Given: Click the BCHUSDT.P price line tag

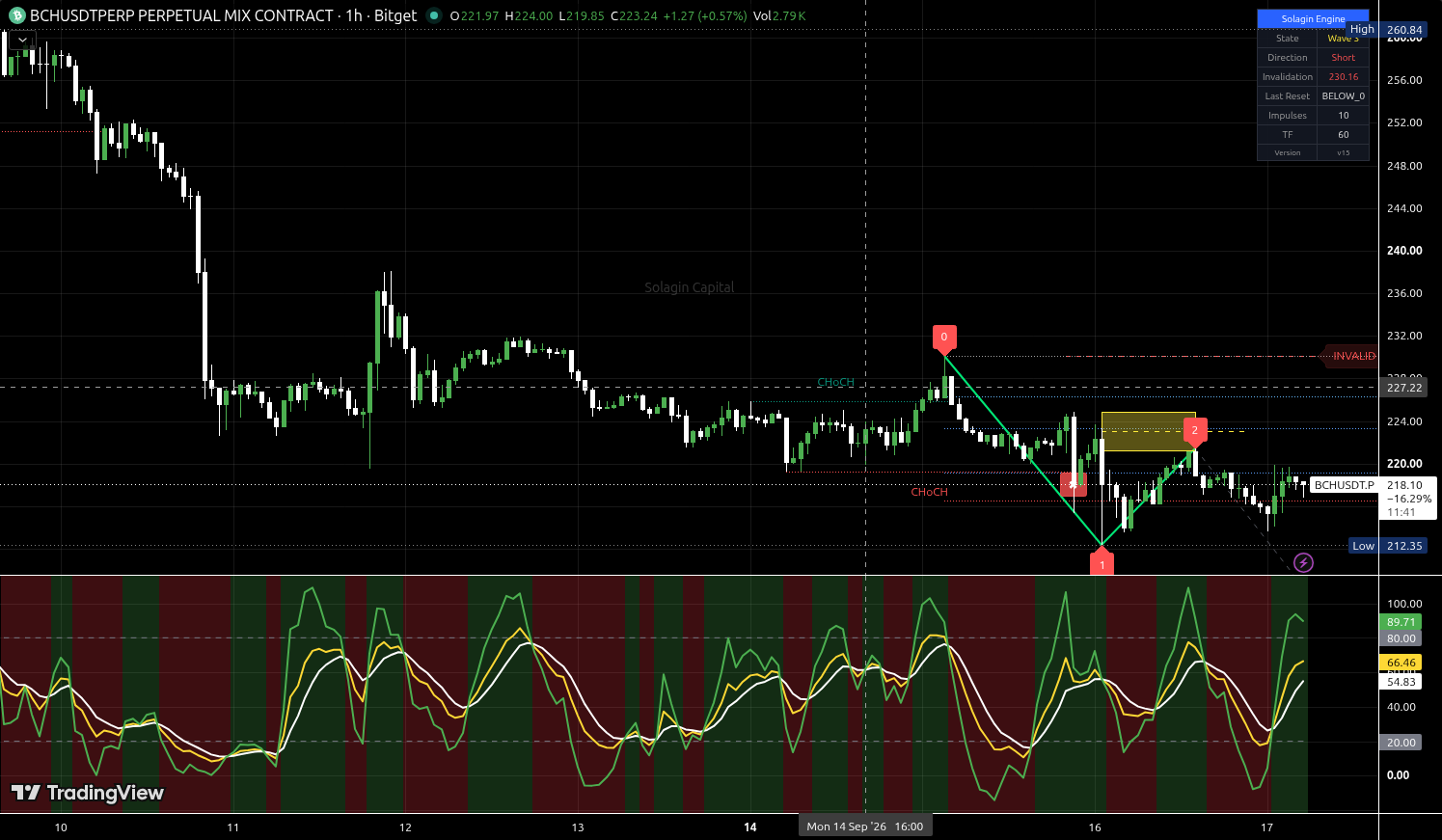Looking at the screenshot, I should pyautogui.click(x=1344, y=485).
